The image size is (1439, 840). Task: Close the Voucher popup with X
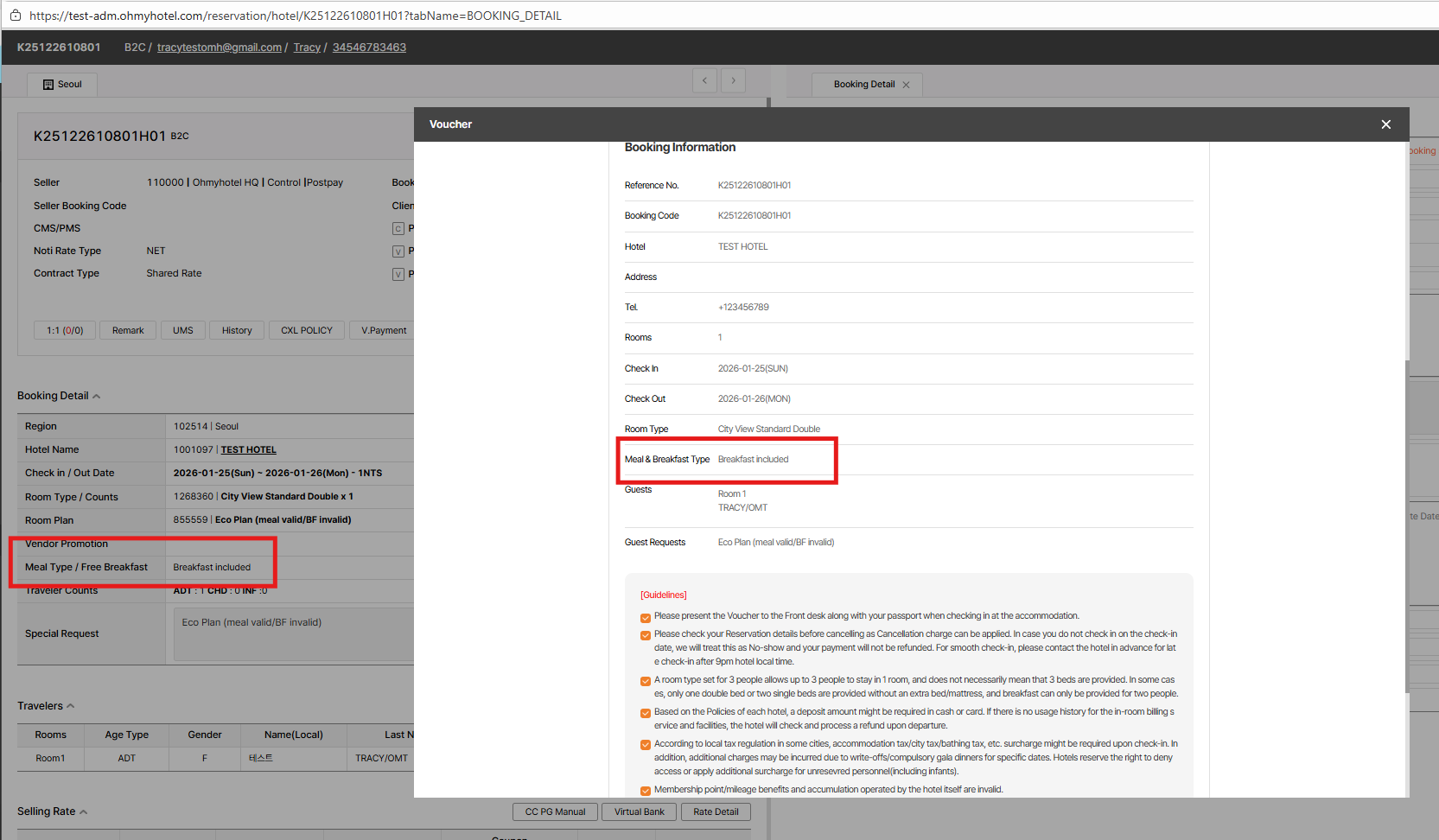point(1385,124)
